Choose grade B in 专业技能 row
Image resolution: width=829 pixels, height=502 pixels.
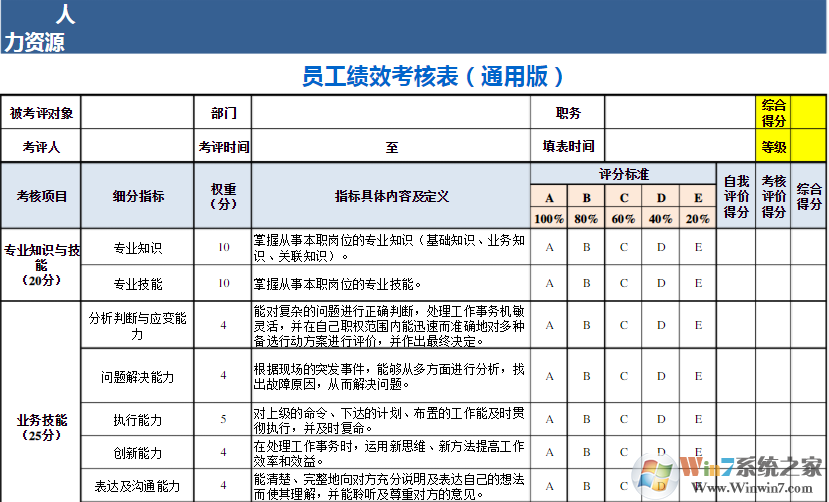point(586,283)
